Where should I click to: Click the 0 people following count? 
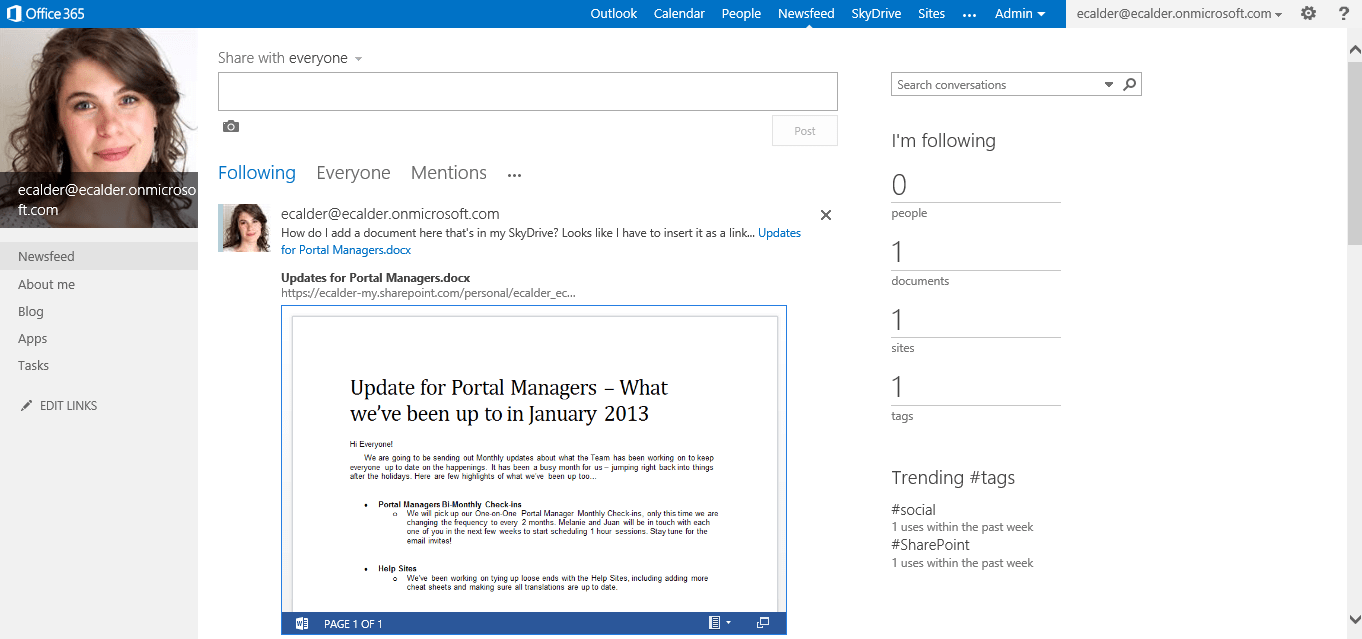click(899, 185)
